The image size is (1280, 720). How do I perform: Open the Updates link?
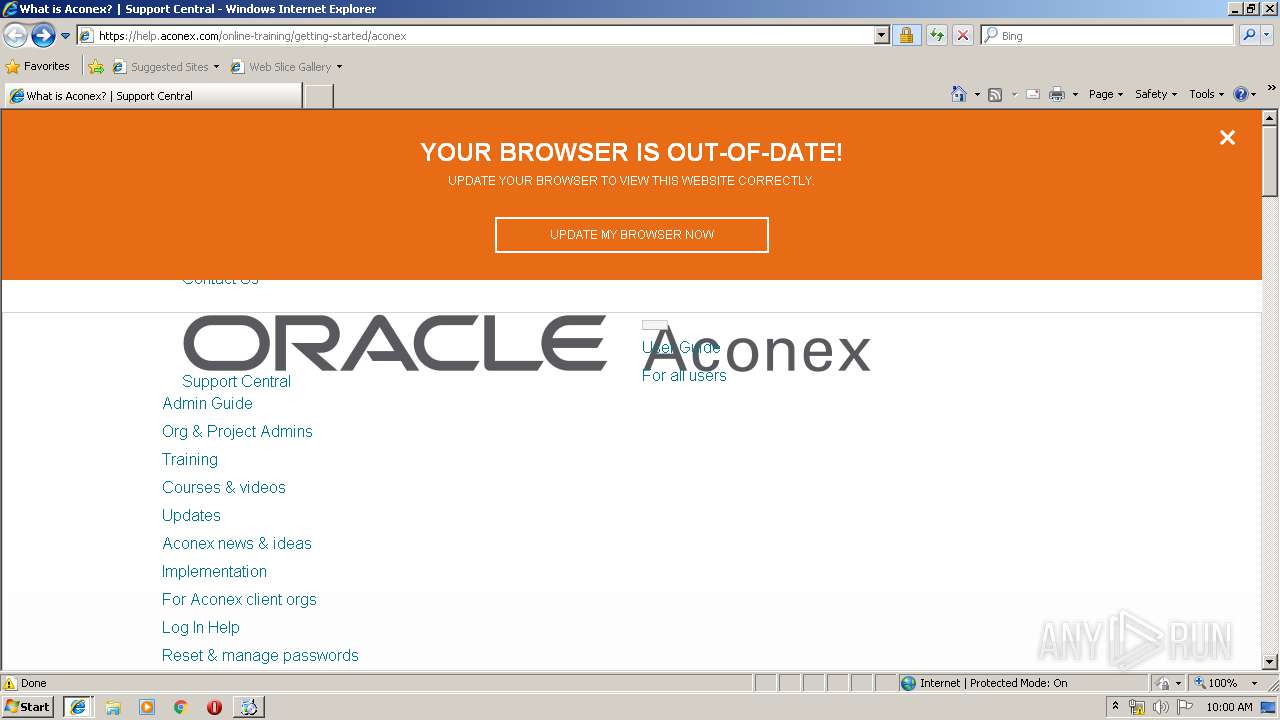pyautogui.click(x=191, y=515)
